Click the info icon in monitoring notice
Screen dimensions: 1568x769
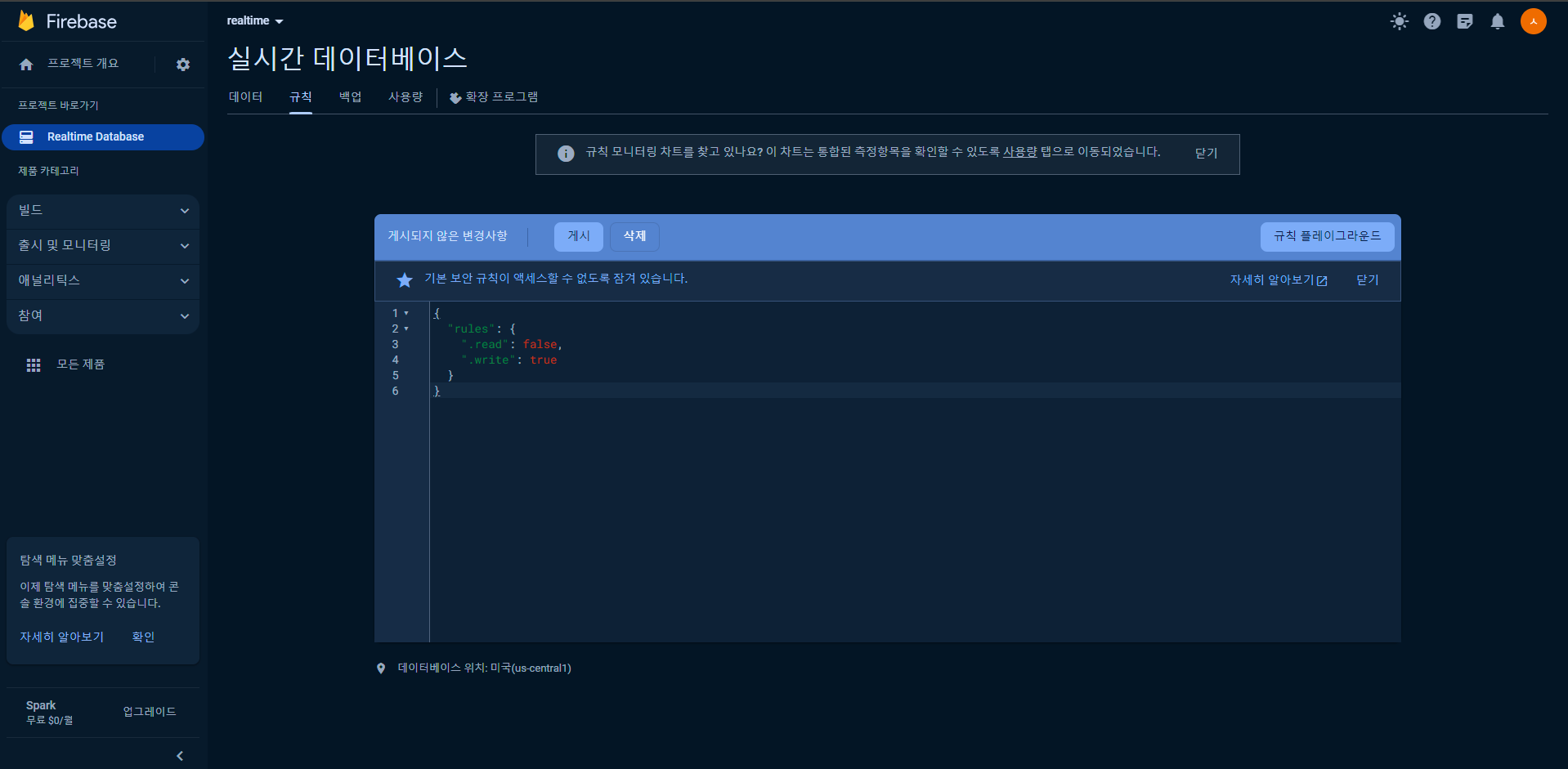566,154
